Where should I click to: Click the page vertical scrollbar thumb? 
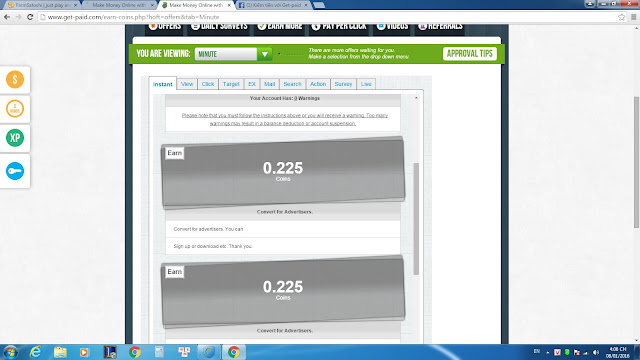[636, 162]
